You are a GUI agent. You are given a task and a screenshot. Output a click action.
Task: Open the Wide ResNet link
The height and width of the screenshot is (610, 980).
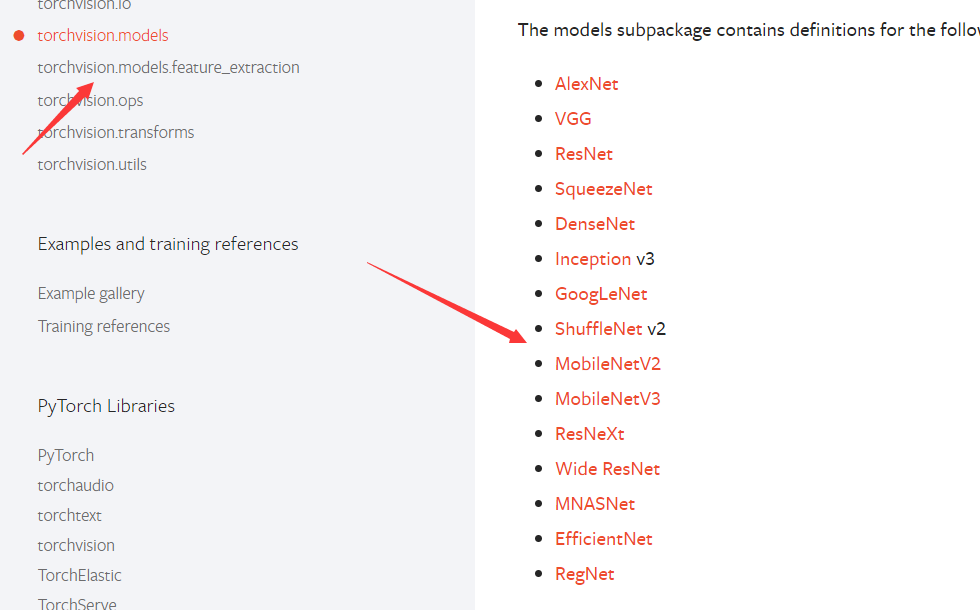tap(607, 468)
